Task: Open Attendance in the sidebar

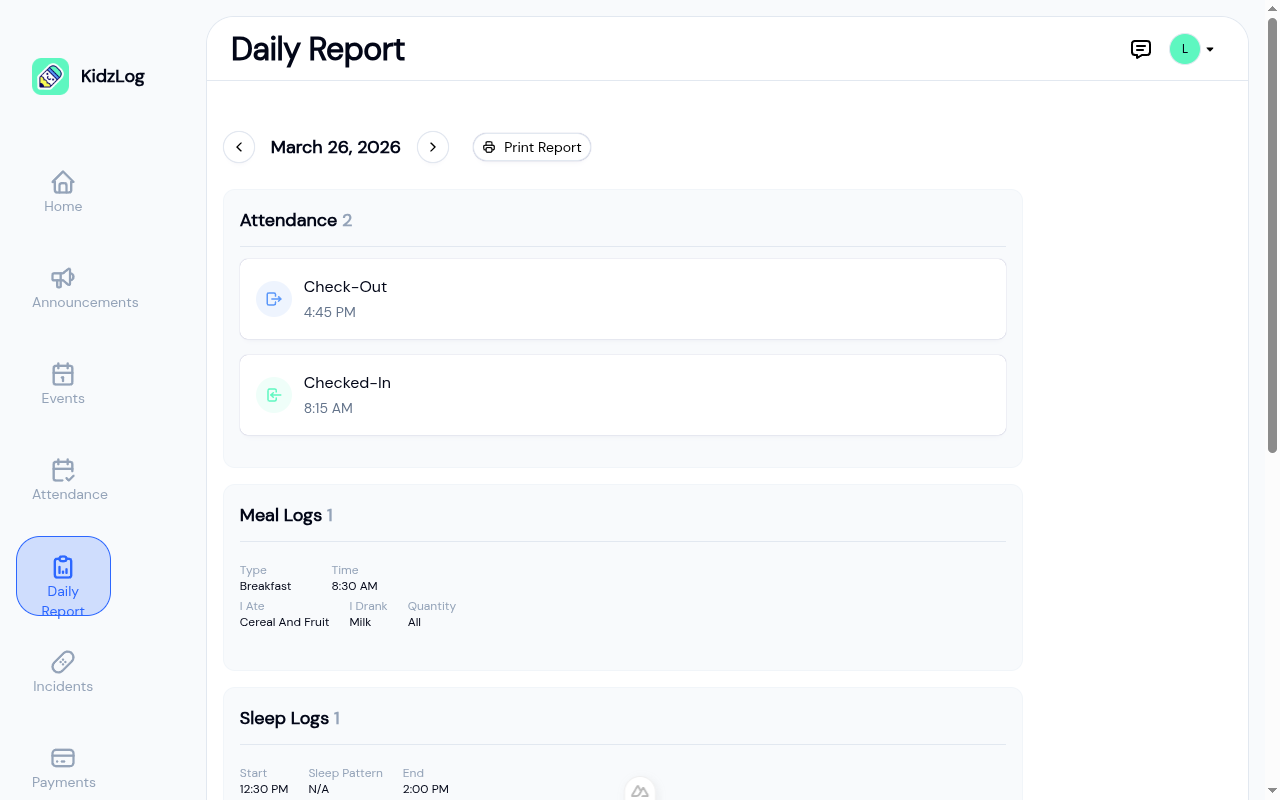Action: [70, 480]
